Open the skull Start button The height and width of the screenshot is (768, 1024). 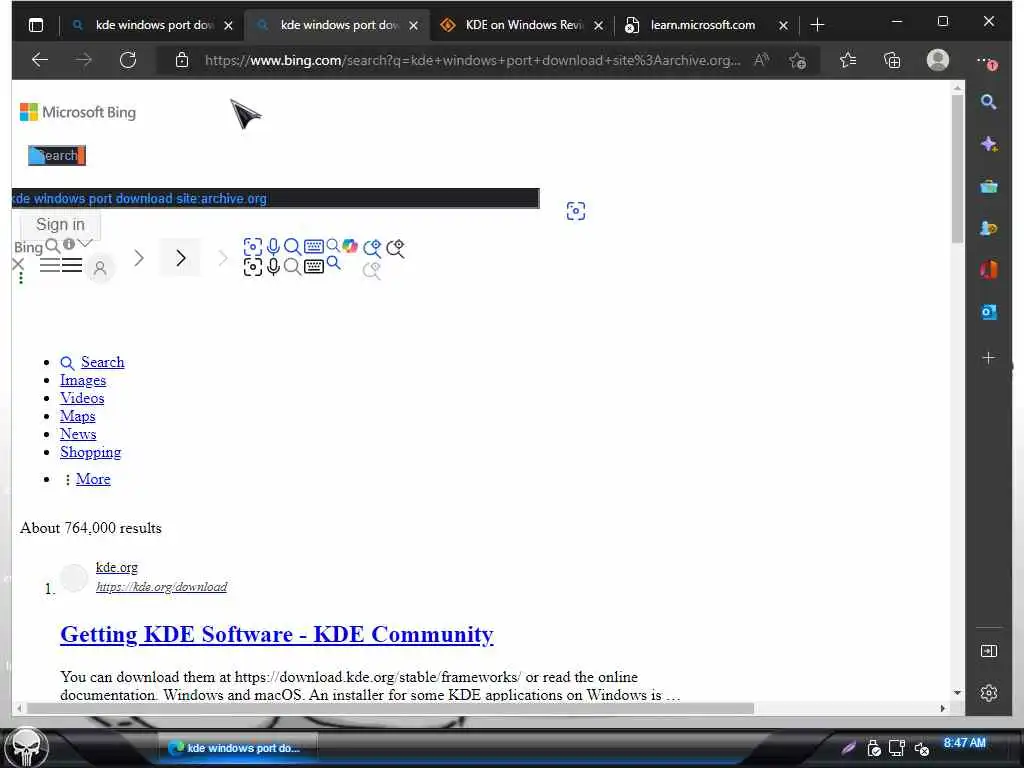(27, 747)
